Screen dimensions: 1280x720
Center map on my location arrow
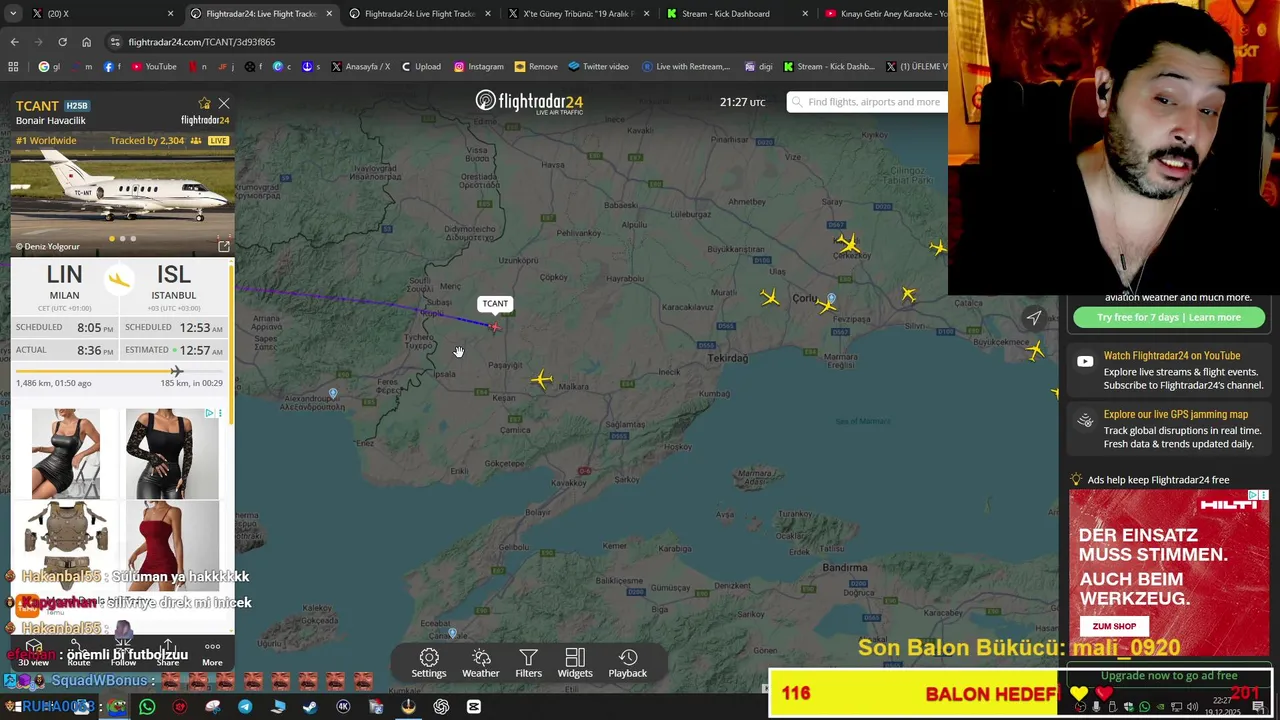(x=1034, y=318)
